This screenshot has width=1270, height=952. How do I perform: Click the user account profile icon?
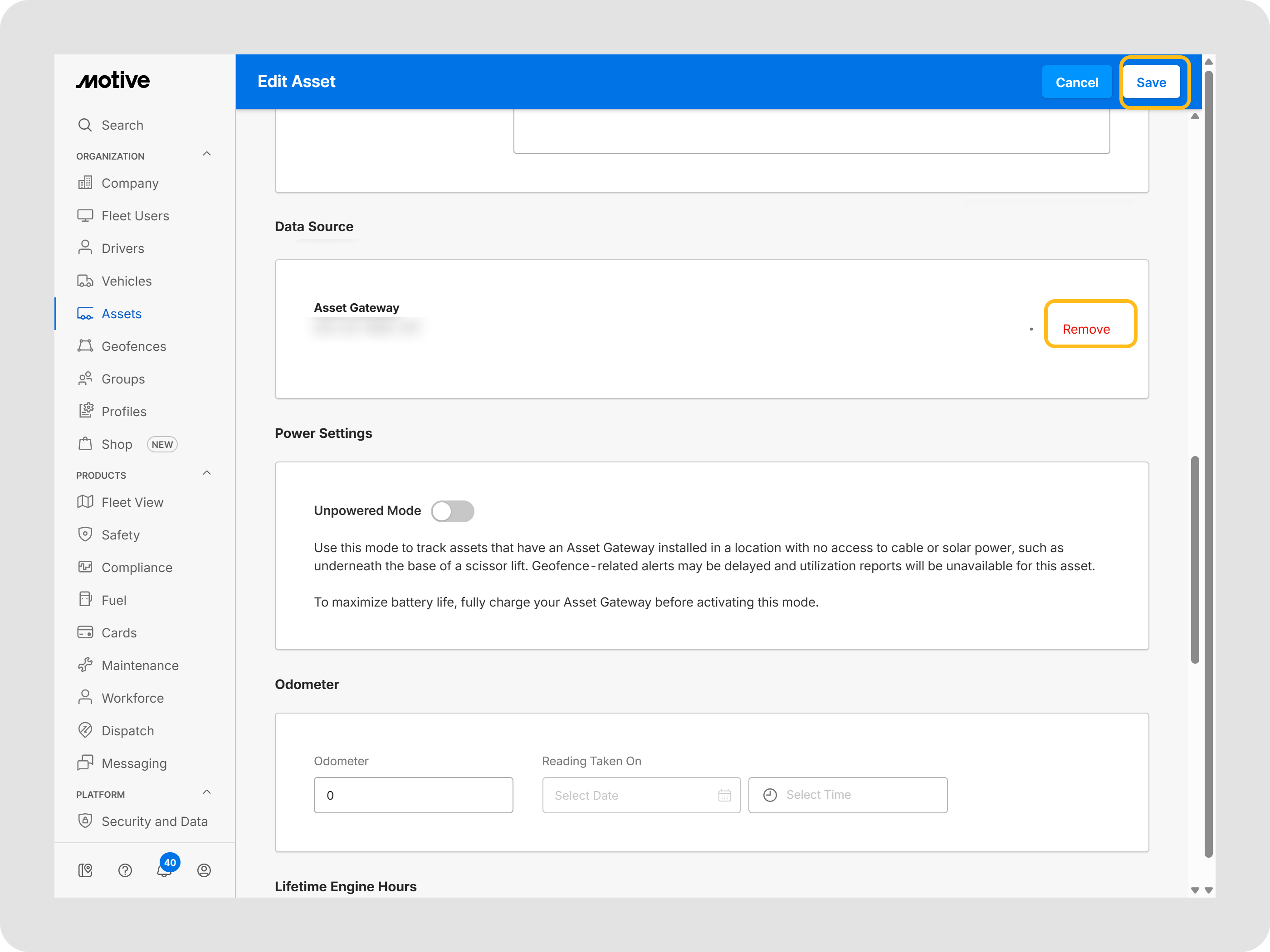pos(204,870)
